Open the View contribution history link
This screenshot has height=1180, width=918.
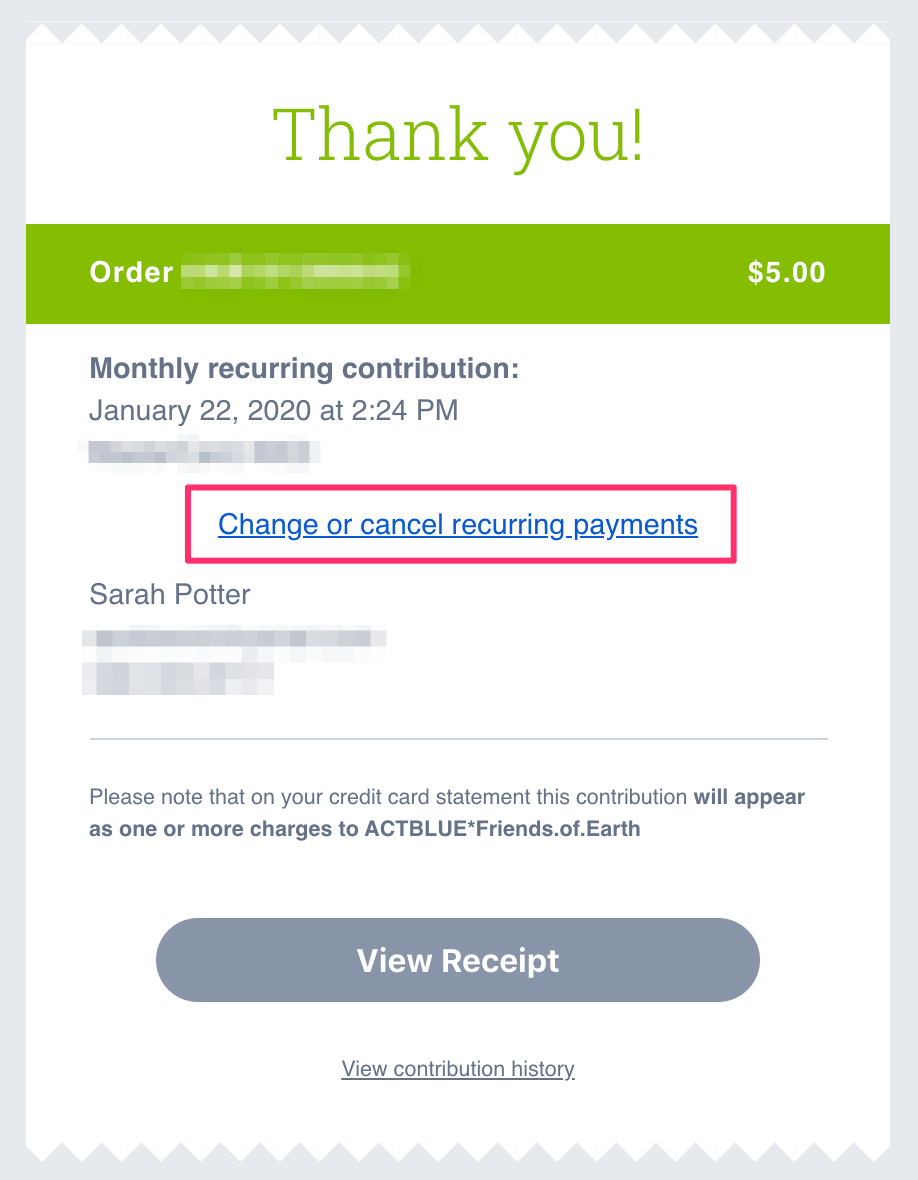[x=457, y=1069]
